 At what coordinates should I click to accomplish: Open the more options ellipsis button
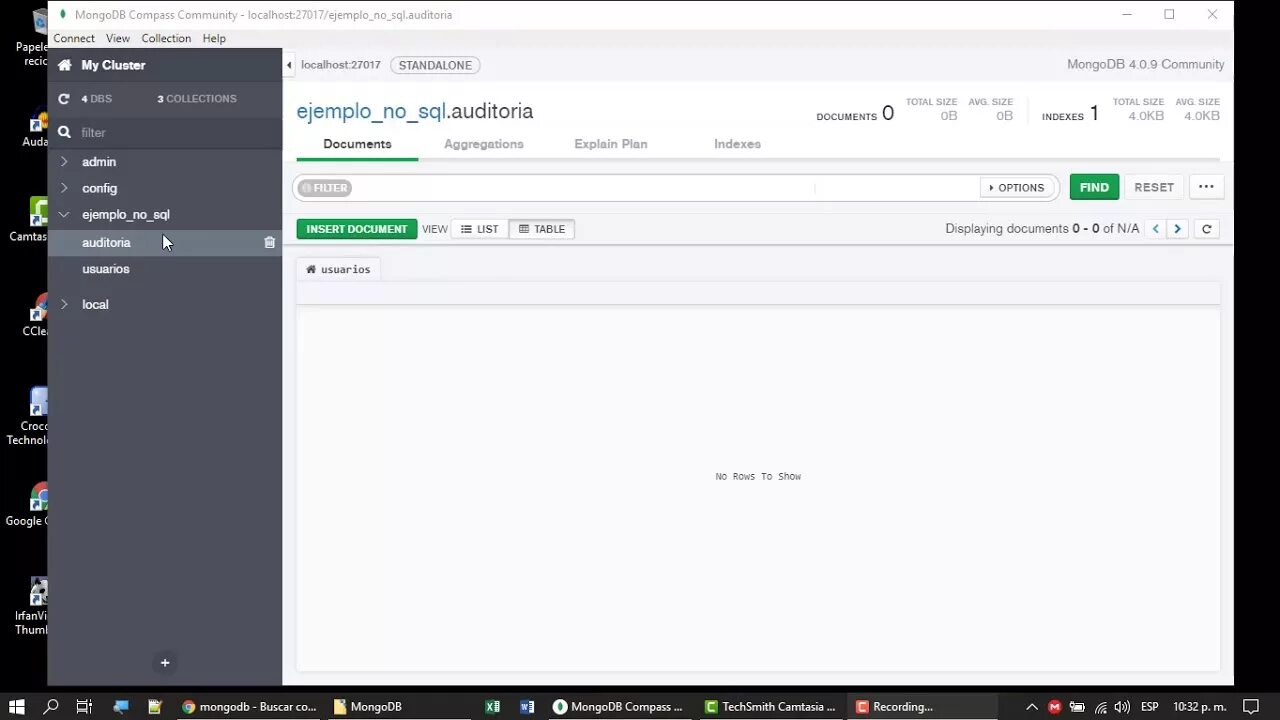(x=1206, y=187)
